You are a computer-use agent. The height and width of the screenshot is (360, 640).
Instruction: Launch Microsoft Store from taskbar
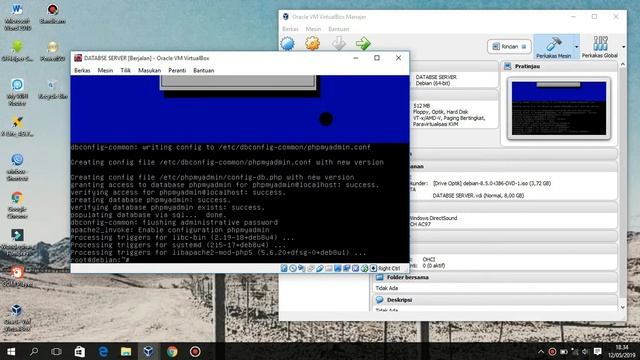point(80,351)
